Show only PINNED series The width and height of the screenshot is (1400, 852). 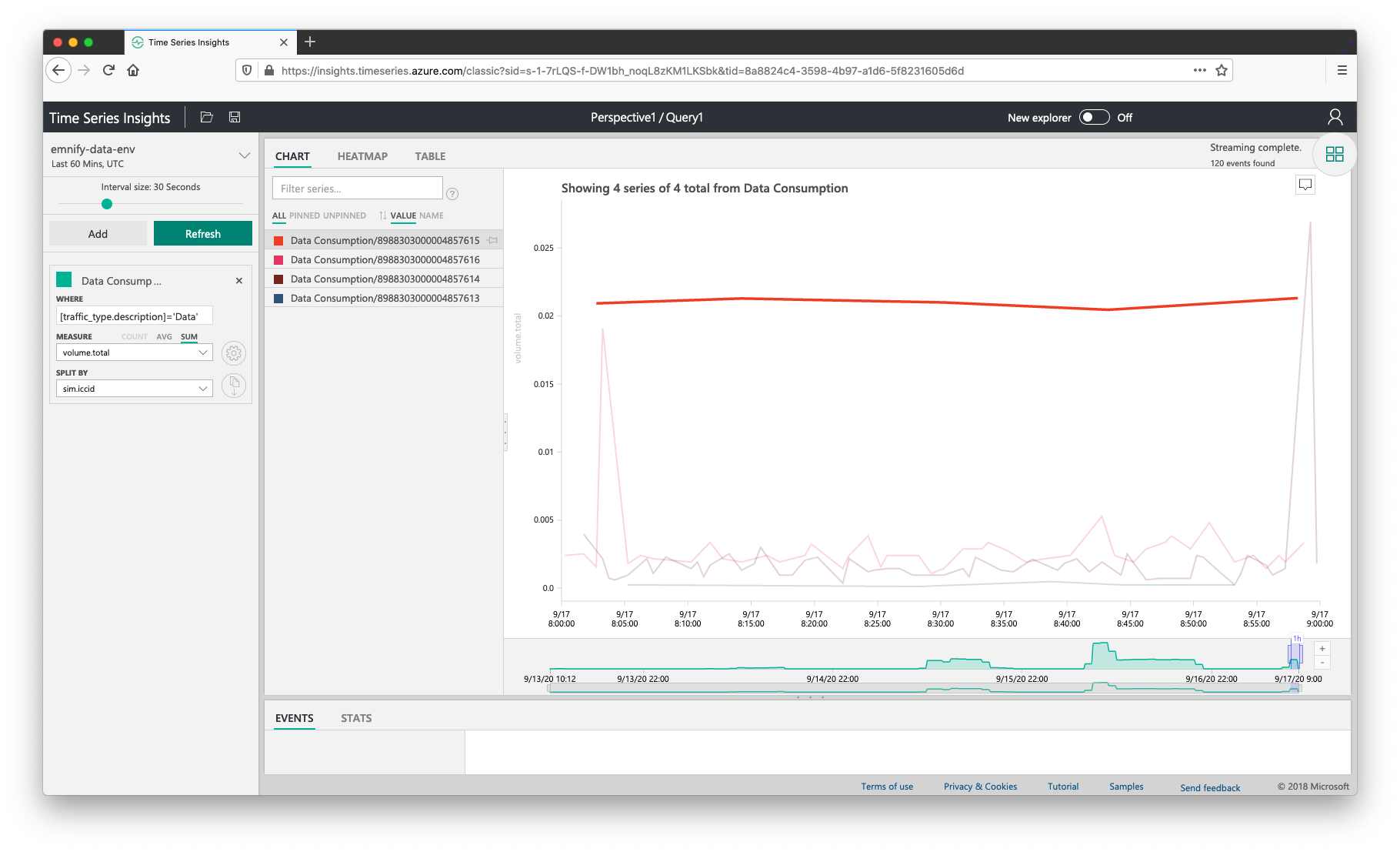click(x=305, y=216)
